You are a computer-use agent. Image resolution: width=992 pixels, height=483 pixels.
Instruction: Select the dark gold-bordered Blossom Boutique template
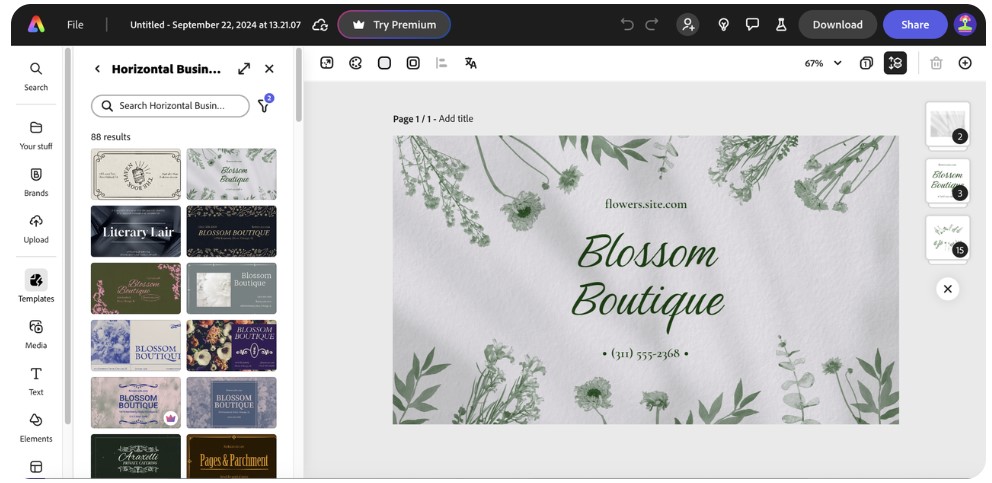[x=232, y=231]
